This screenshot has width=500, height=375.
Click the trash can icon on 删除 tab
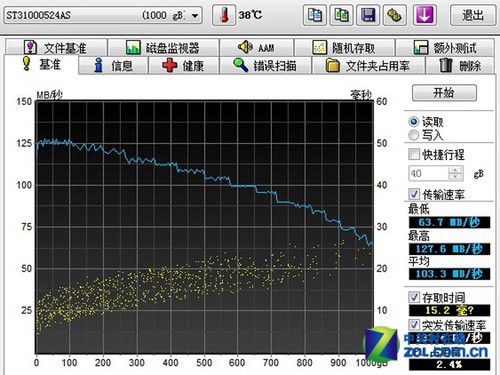pyautogui.click(x=445, y=65)
